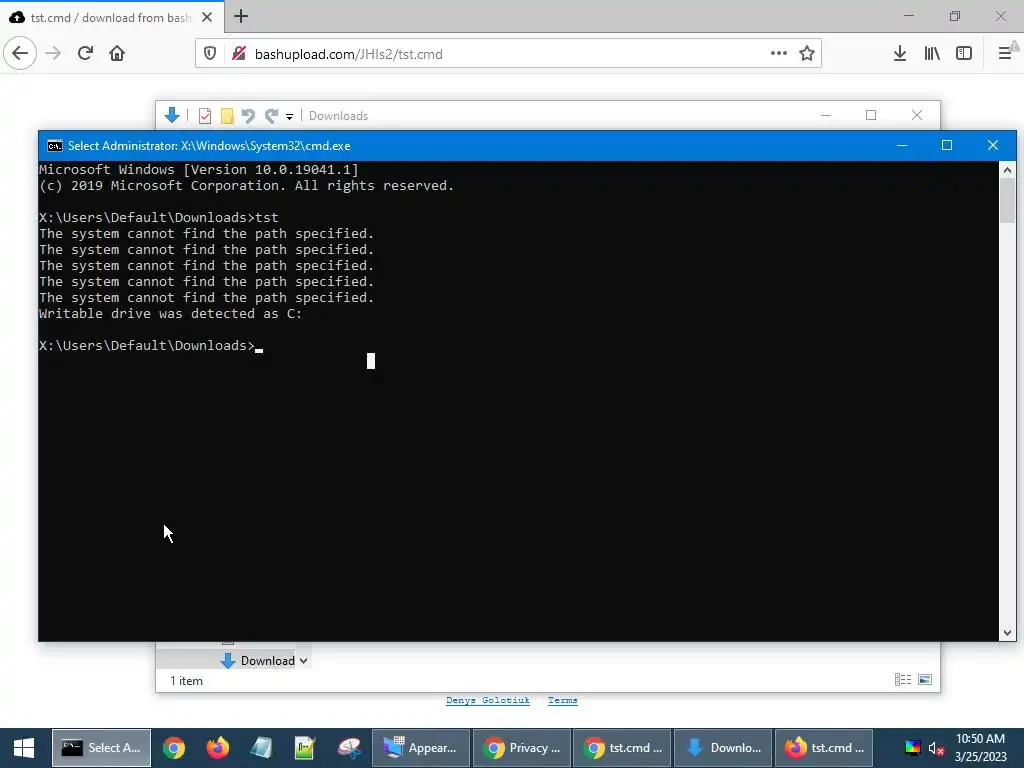The height and width of the screenshot is (768, 1024).
Task: Click the Download item in explorer
Action: (258, 661)
